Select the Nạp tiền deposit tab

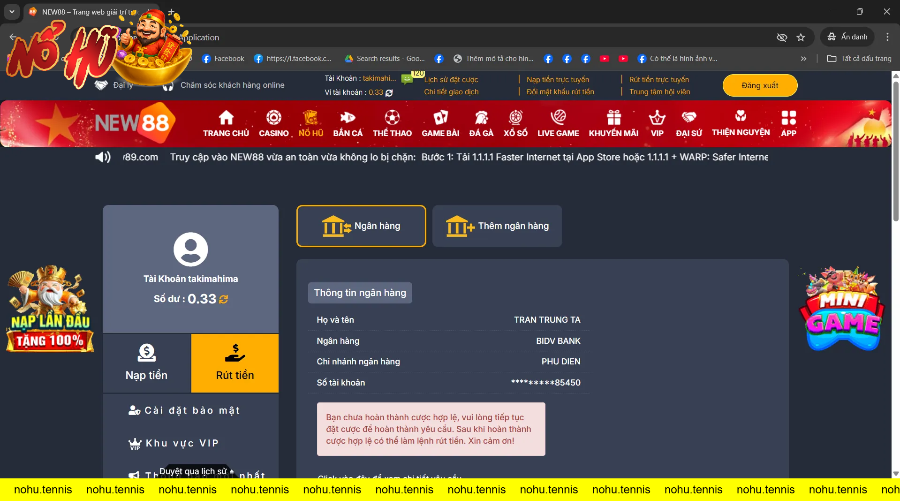tap(147, 363)
